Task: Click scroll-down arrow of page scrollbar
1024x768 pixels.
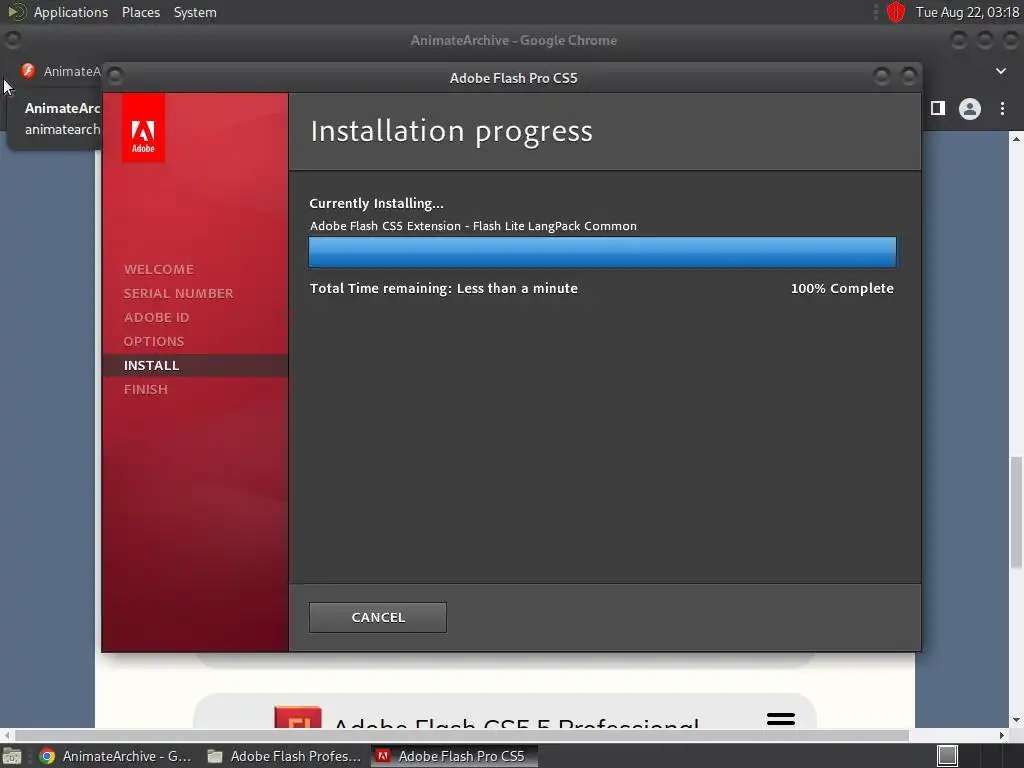Action: click(x=1016, y=720)
